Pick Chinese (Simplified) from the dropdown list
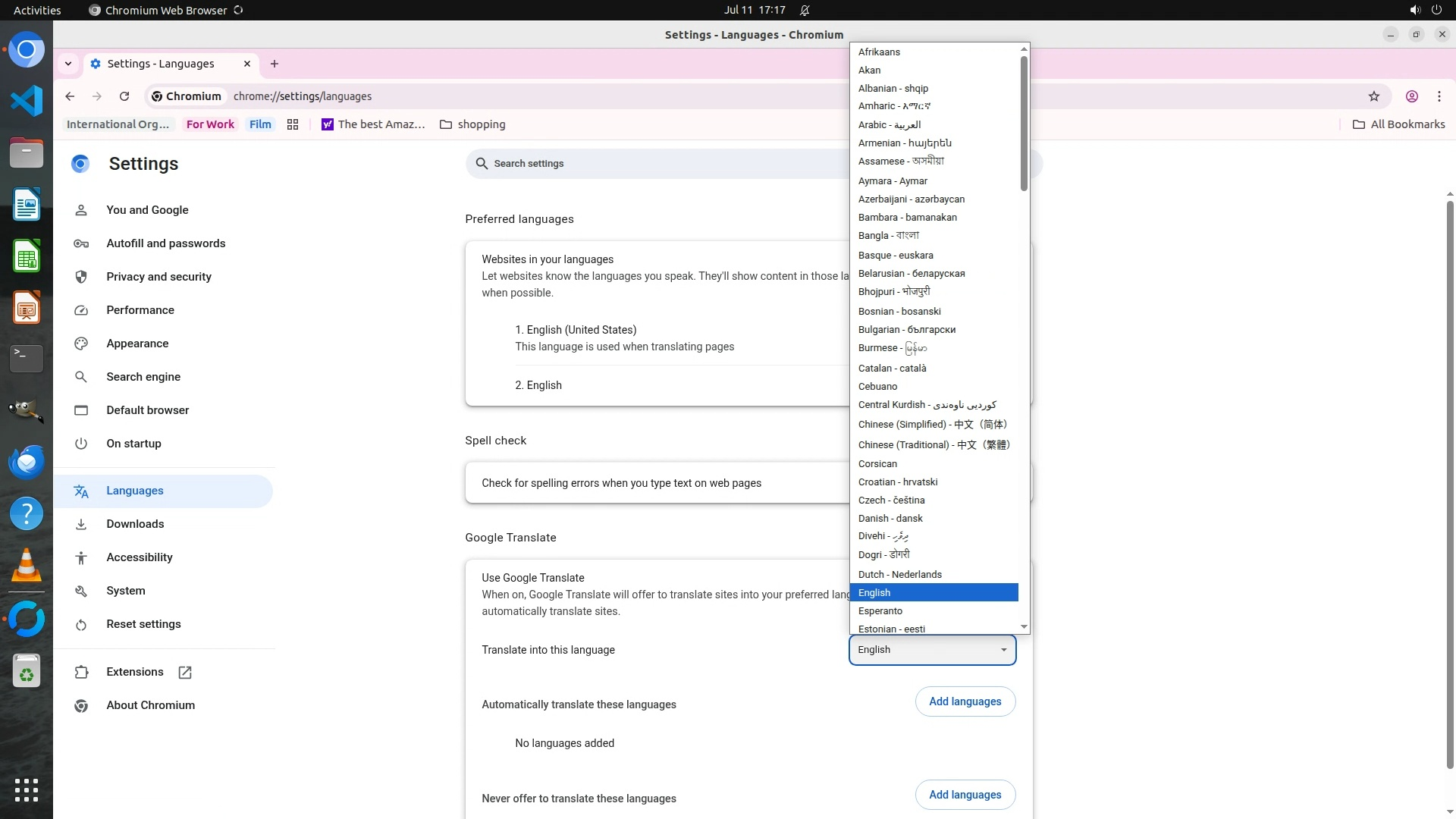The width and height of the screenshot is (1456, 819). (x=933, y=425)
